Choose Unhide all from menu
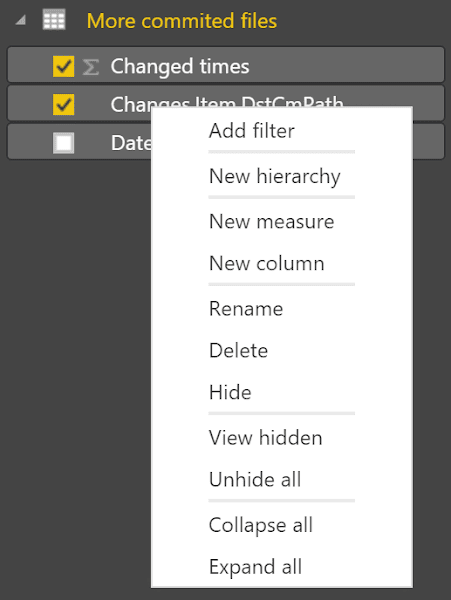451x600 pixels. click(255, 479)
